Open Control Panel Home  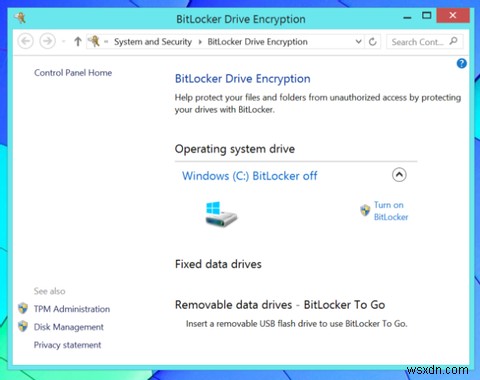point(73,73)
